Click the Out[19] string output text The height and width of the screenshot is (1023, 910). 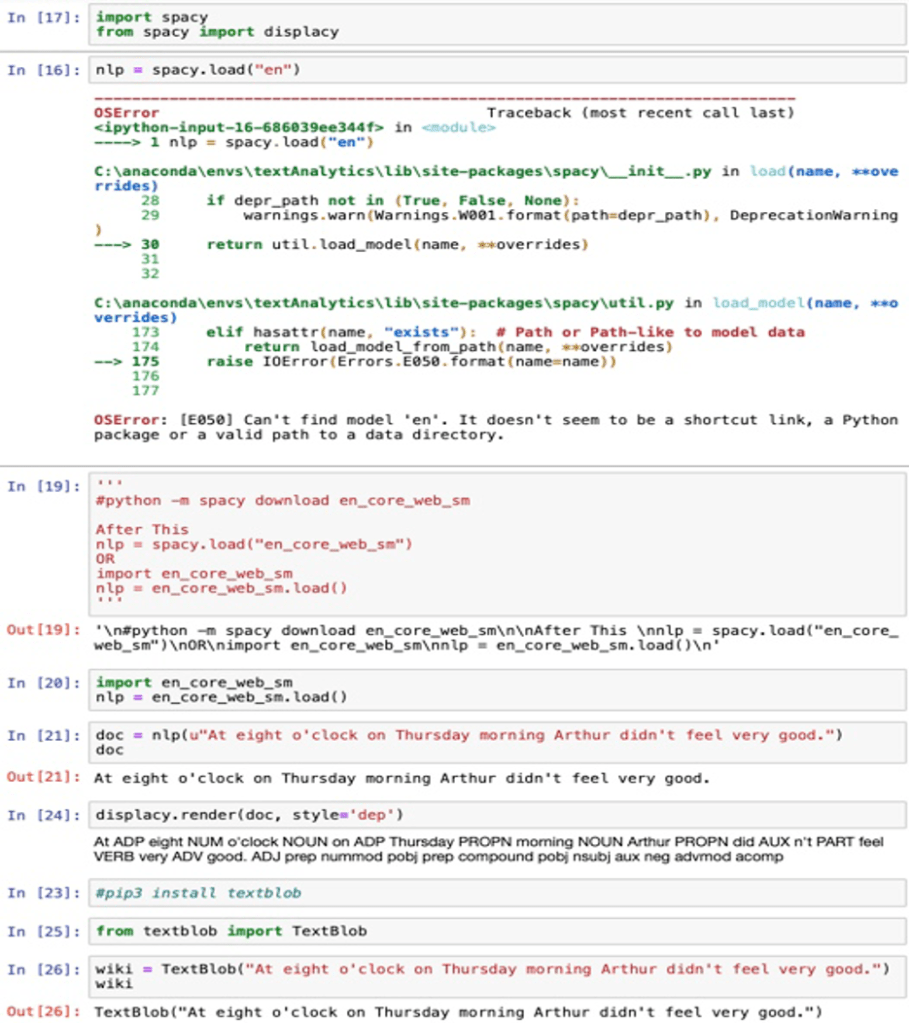495,638
